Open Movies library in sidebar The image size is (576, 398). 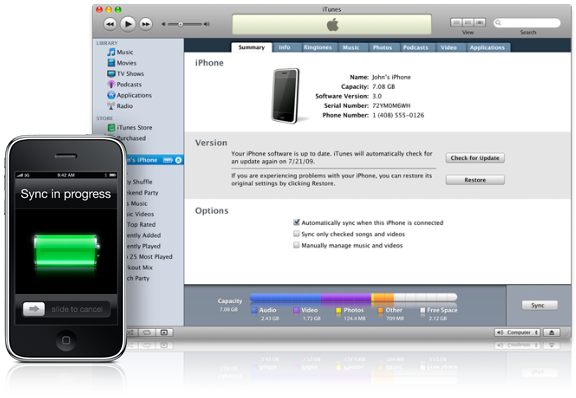click(x=122, y=63)
